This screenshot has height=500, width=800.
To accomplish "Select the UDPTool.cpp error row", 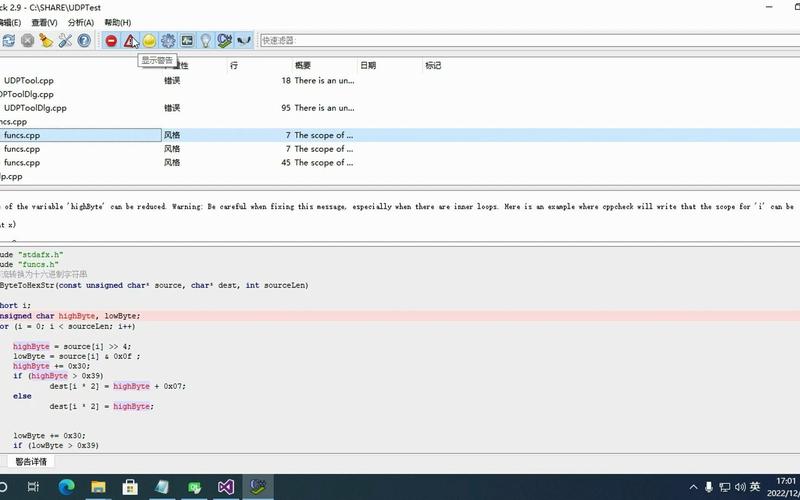I will click(400, 81).
